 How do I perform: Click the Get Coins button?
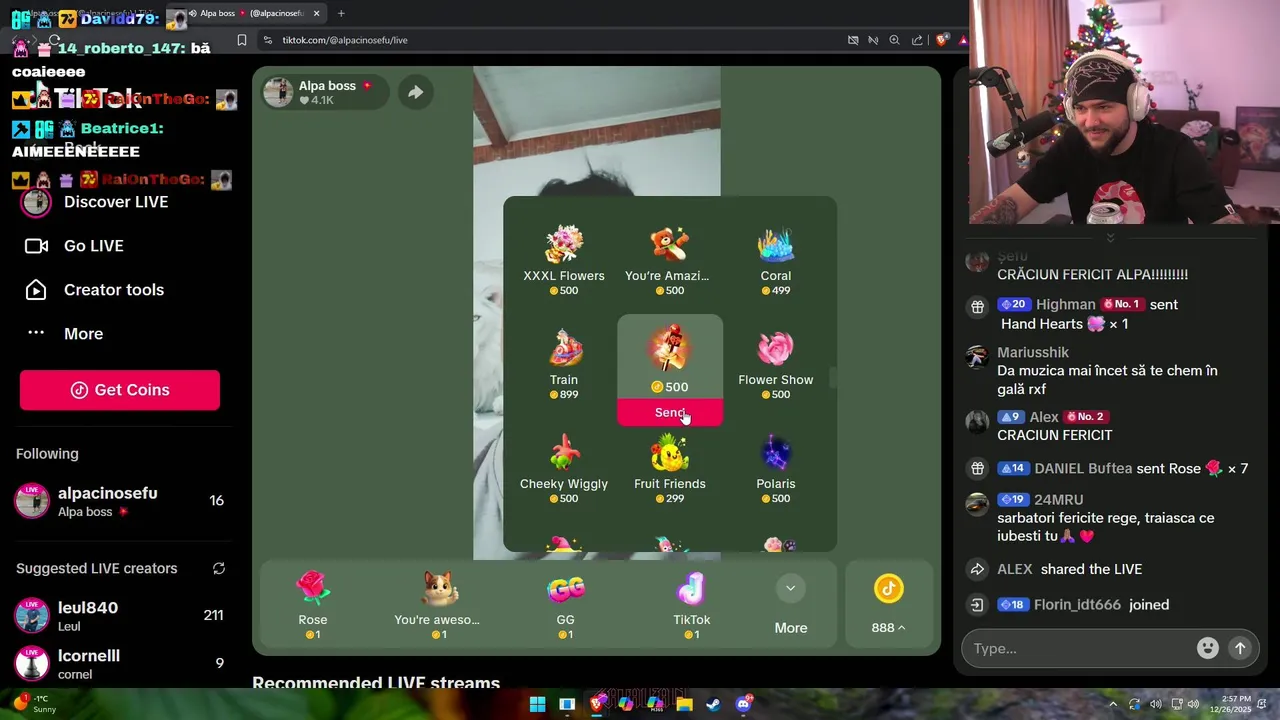coord(120,390)
